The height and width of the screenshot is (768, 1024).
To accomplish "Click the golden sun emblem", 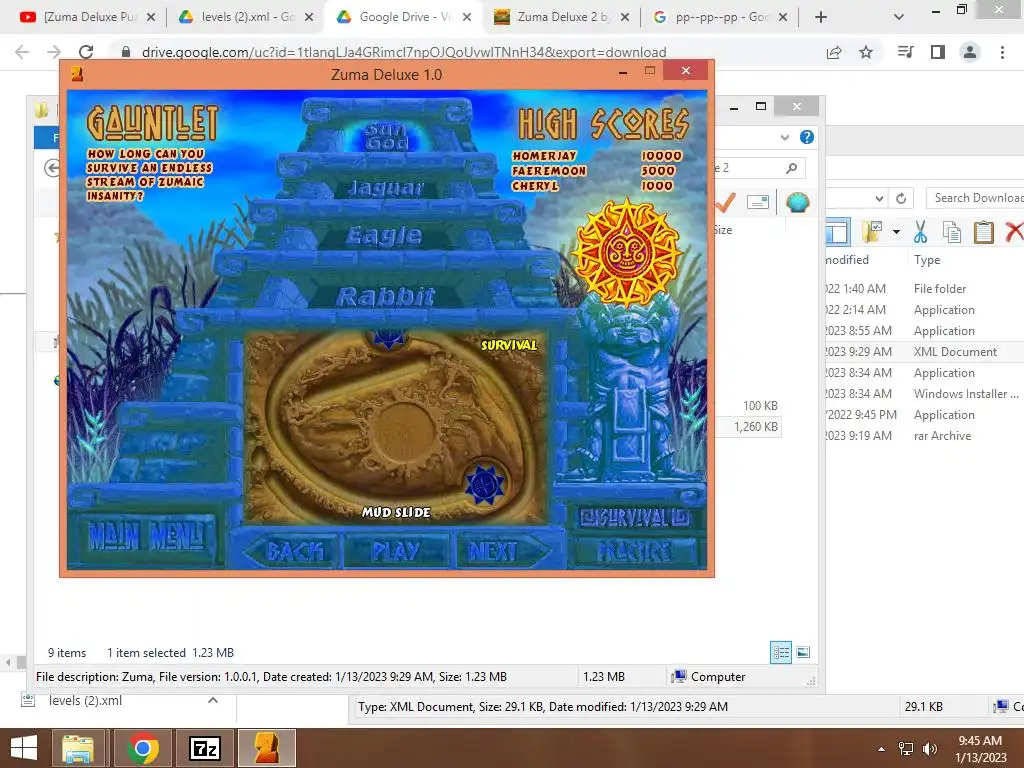I will pyautogui.click(x=626, y=251).
